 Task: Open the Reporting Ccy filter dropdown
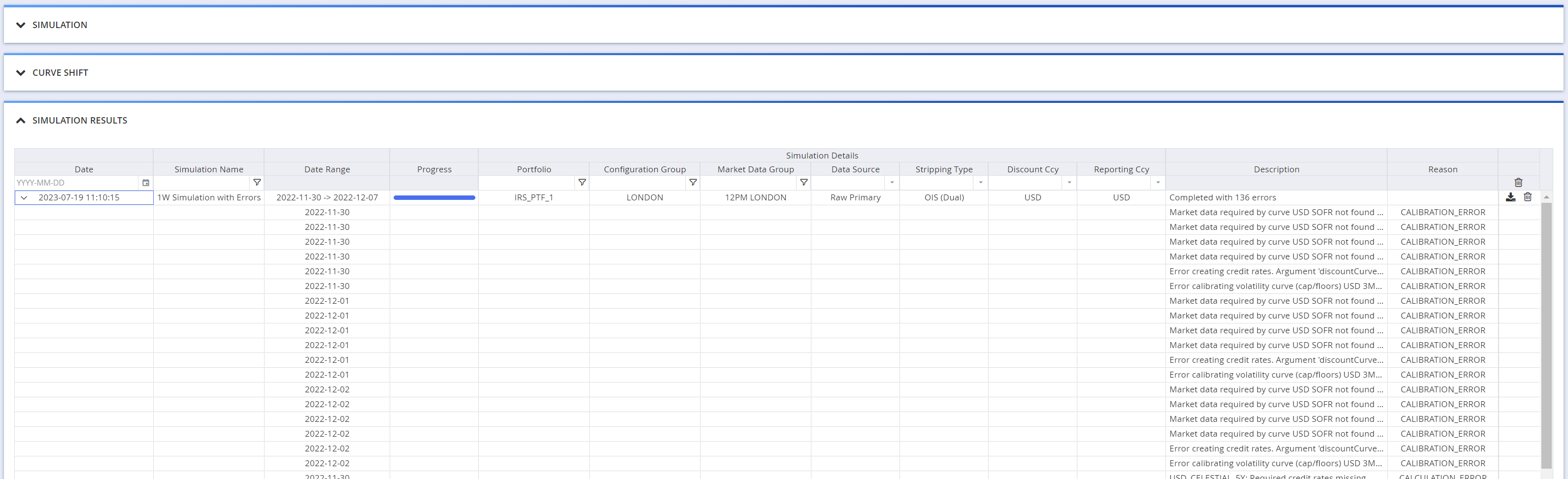(1157, 183)
